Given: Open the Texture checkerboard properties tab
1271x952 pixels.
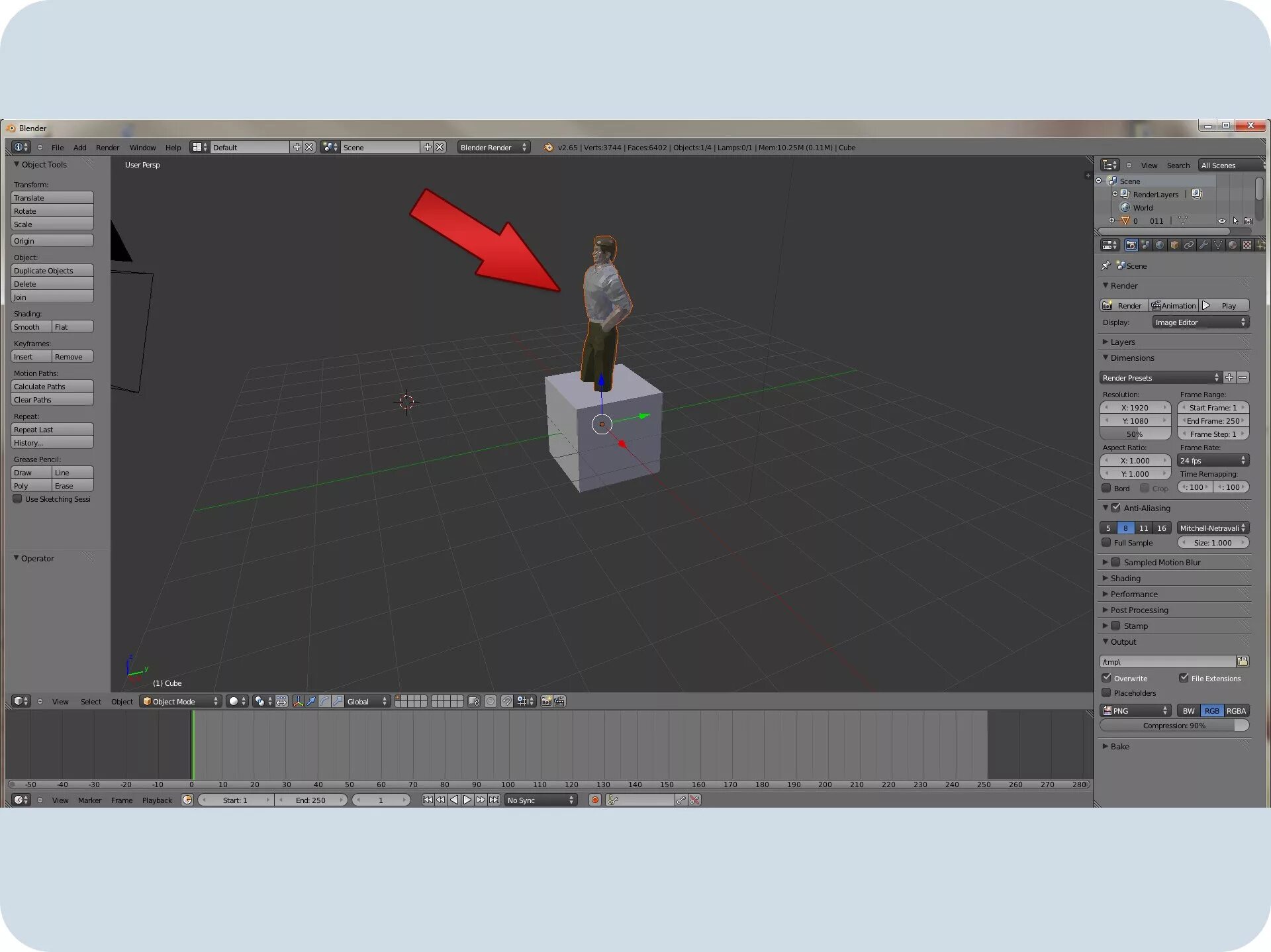Looking at the screenshot, I should (x=1247, y=245).
